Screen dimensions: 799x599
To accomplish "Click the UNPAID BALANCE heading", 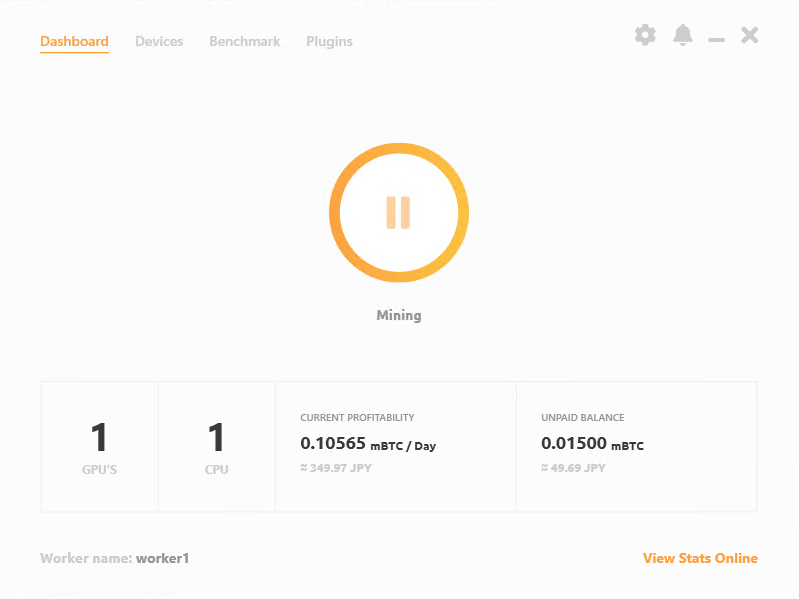I will 582,417.
